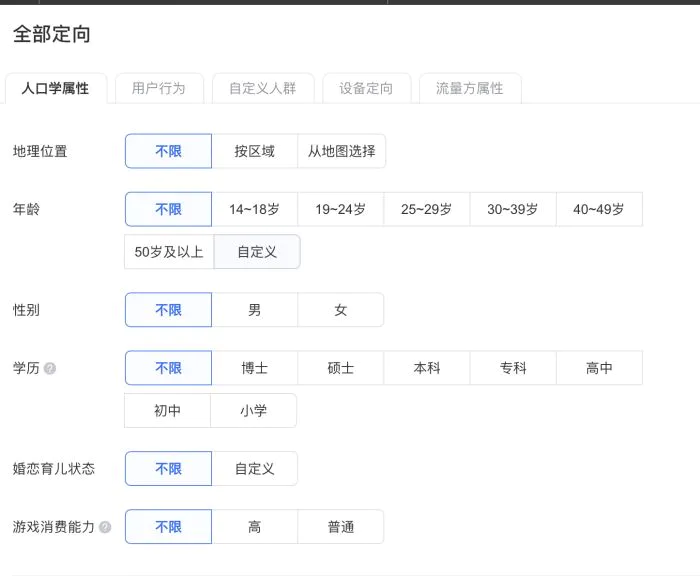
Task: Select 小学 education level
Action: tap(253, 411)
